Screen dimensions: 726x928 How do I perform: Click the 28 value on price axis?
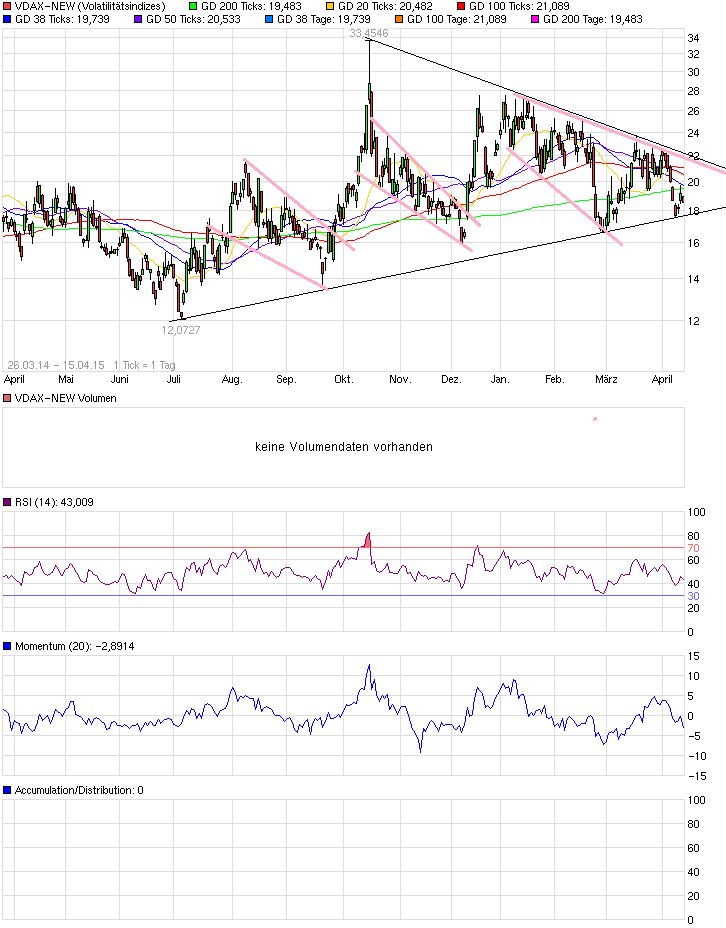coord(693,91)
